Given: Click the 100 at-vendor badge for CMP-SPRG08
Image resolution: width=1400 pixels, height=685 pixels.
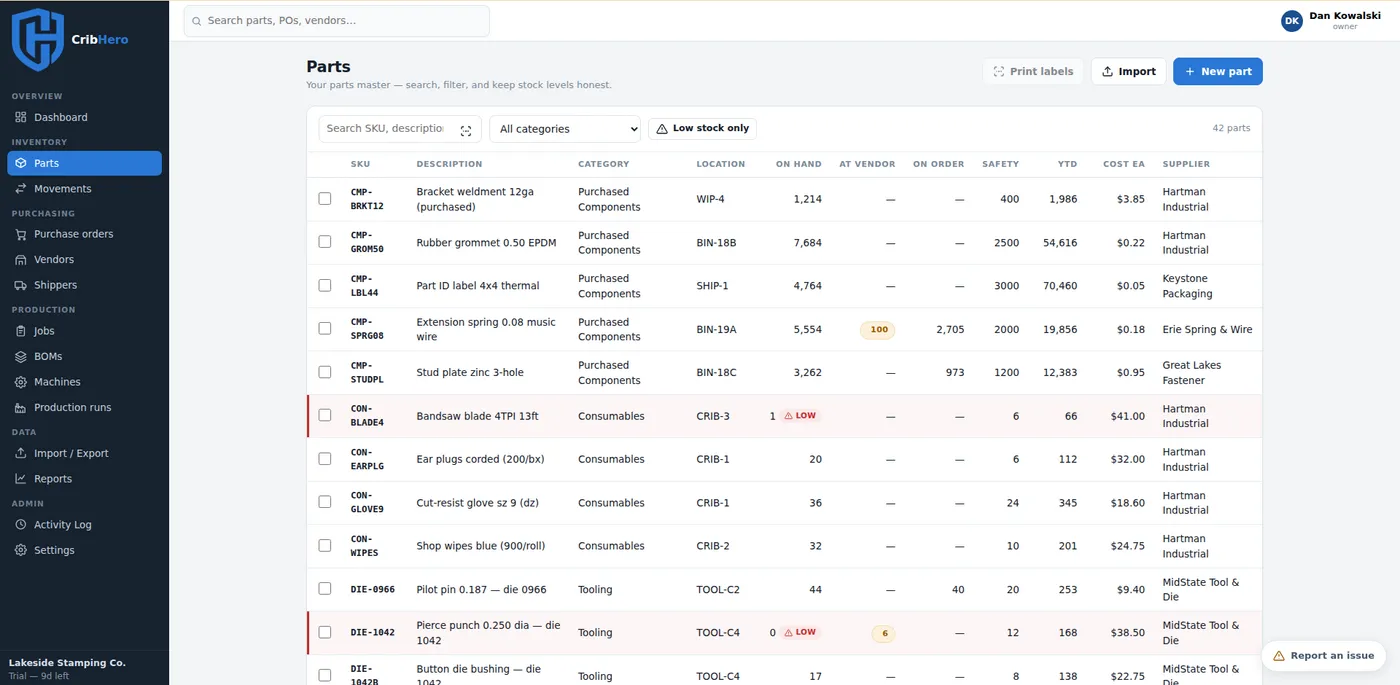Looking at the screenshot, I should [879, 329].
